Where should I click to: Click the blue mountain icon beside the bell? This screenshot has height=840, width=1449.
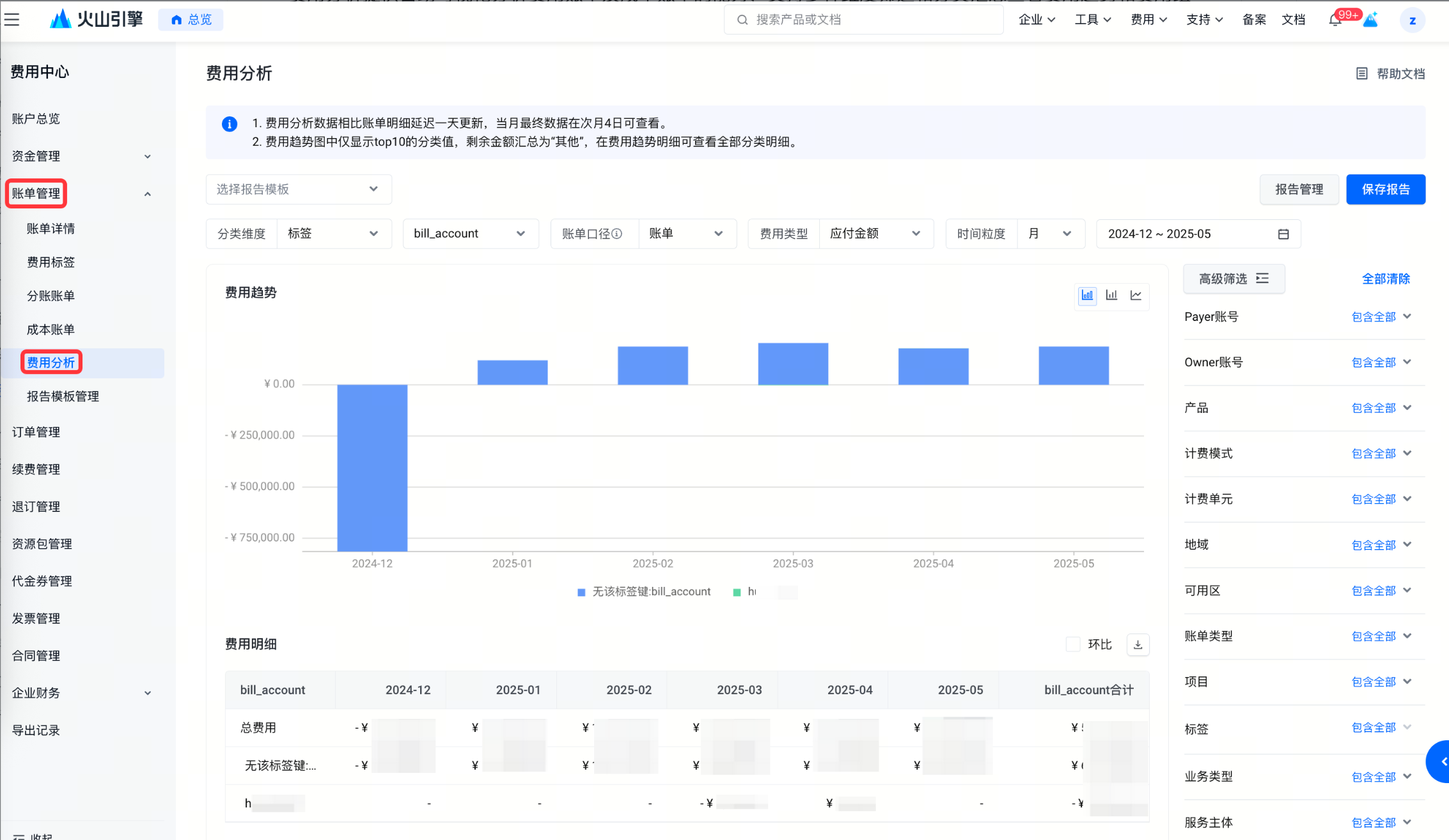pos(1370,20)
